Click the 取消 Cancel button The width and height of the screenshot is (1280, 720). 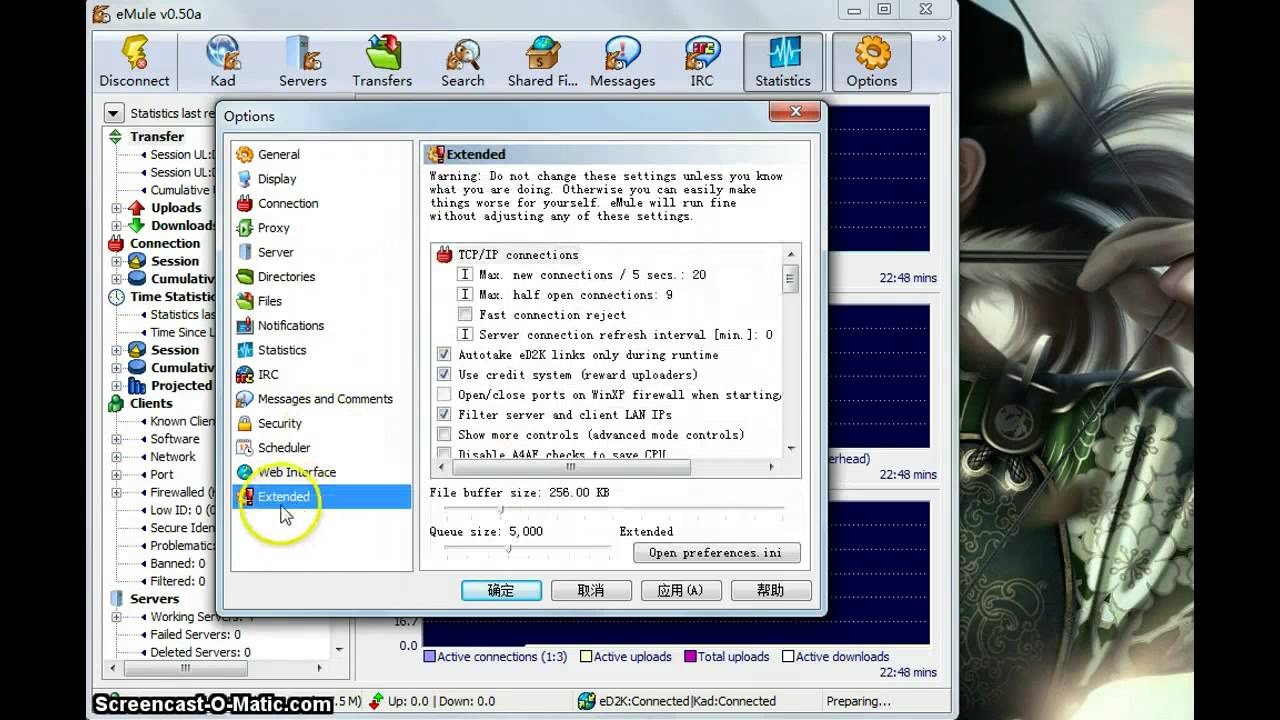[591, 591]
